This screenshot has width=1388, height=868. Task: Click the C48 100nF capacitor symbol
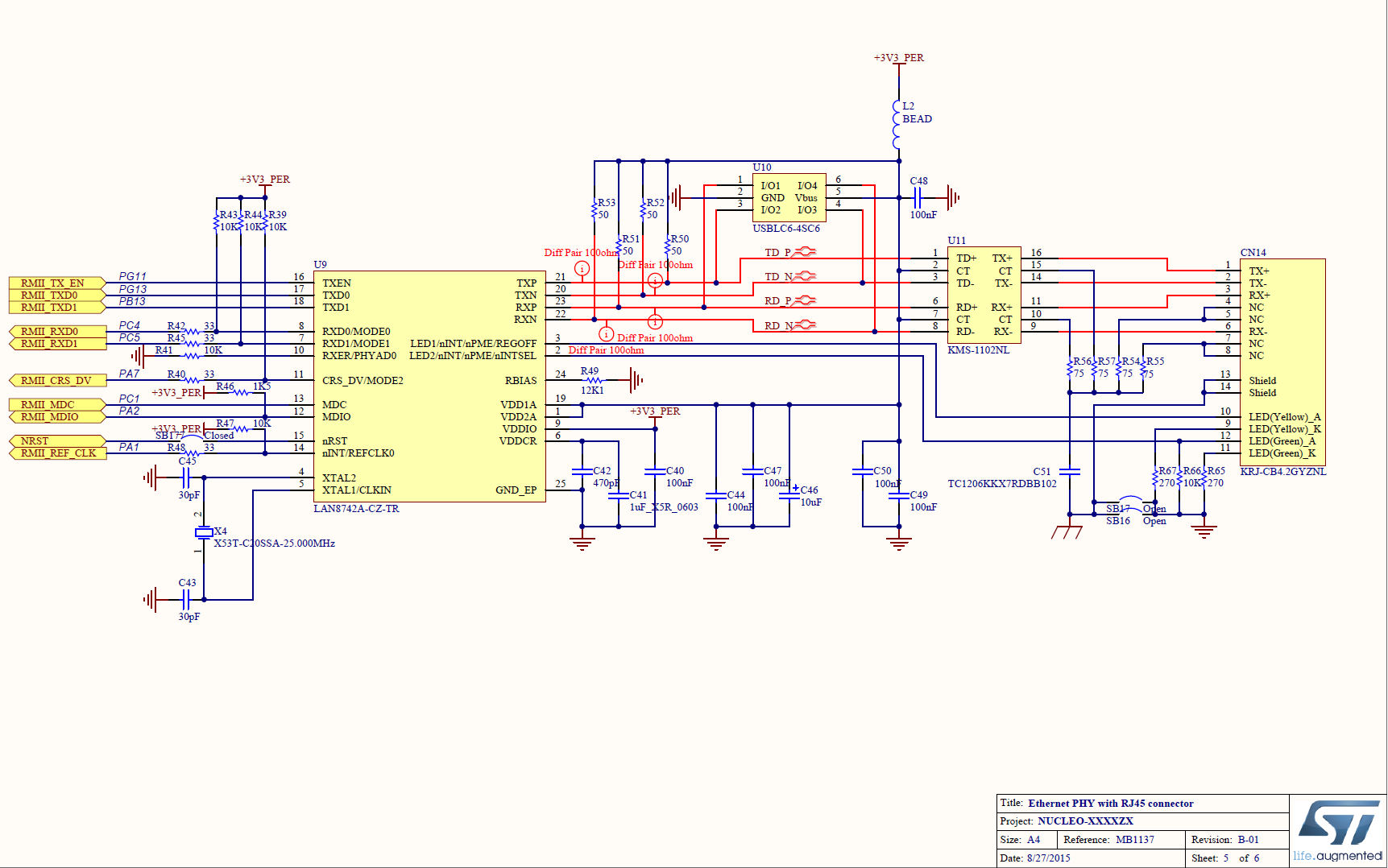point(918,197)
